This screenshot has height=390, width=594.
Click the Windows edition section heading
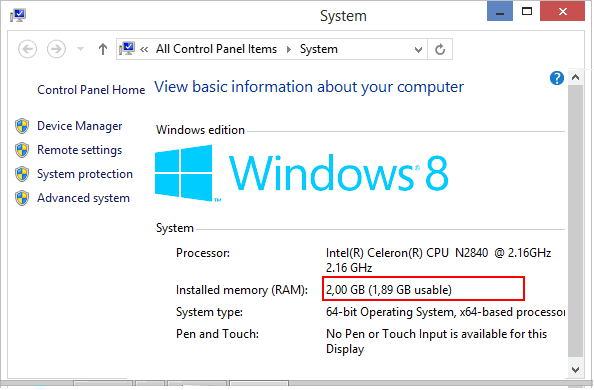(200, 130)
